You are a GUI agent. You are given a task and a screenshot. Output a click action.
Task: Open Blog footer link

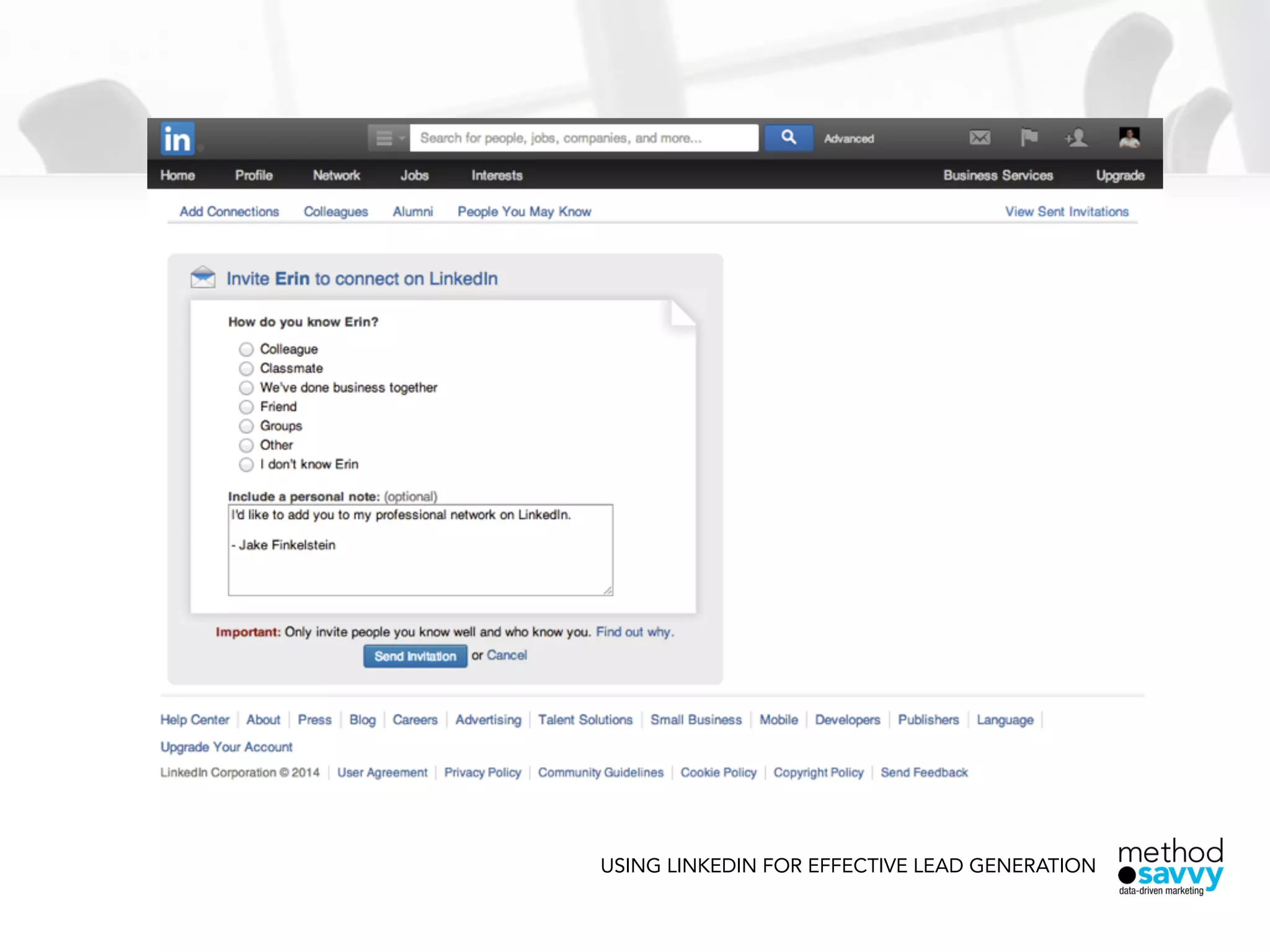(x=363, y=720)
